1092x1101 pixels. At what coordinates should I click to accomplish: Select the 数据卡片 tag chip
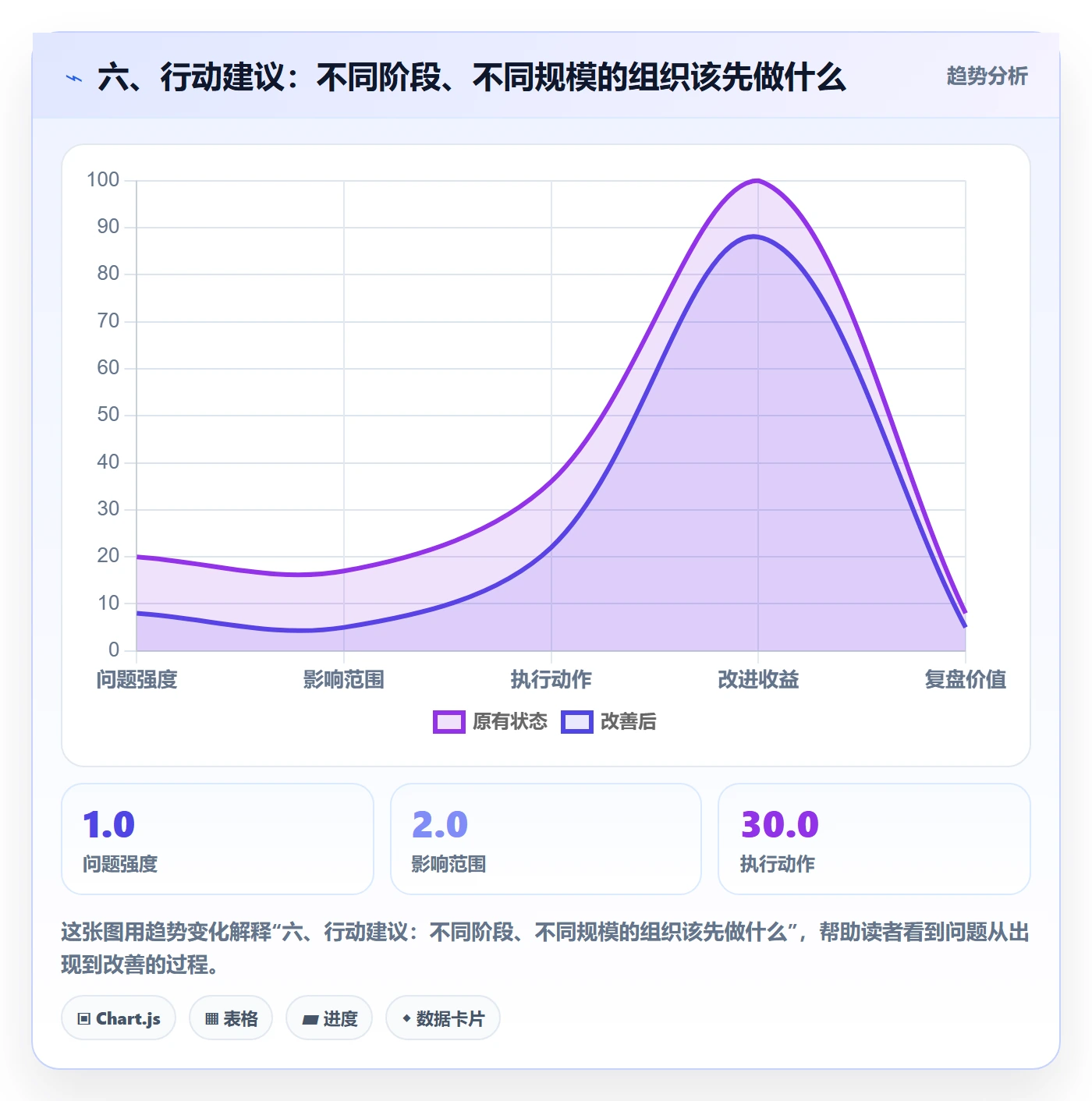point(443,1018)
